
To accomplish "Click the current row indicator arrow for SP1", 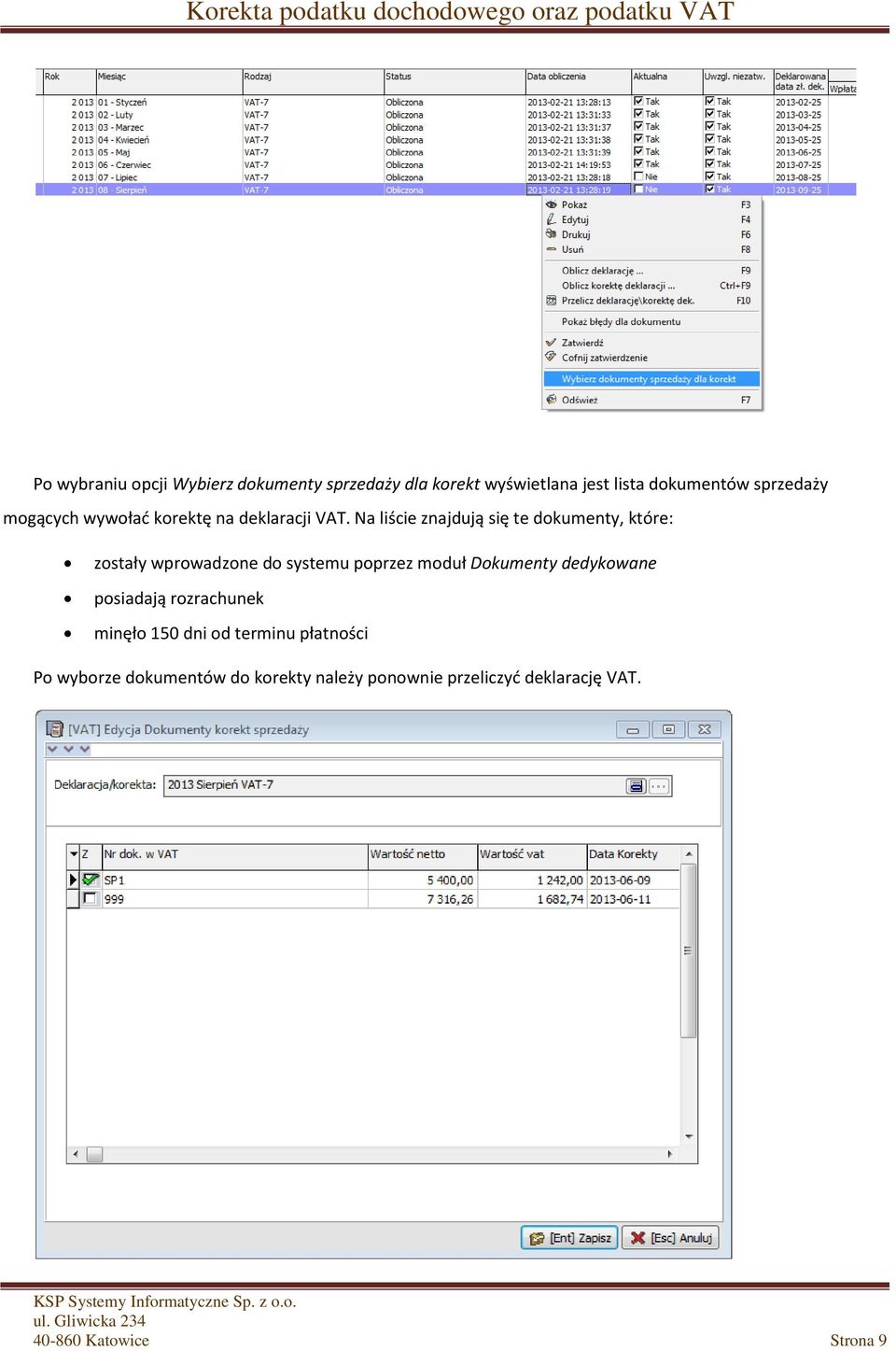I will (x=74, y=880).
